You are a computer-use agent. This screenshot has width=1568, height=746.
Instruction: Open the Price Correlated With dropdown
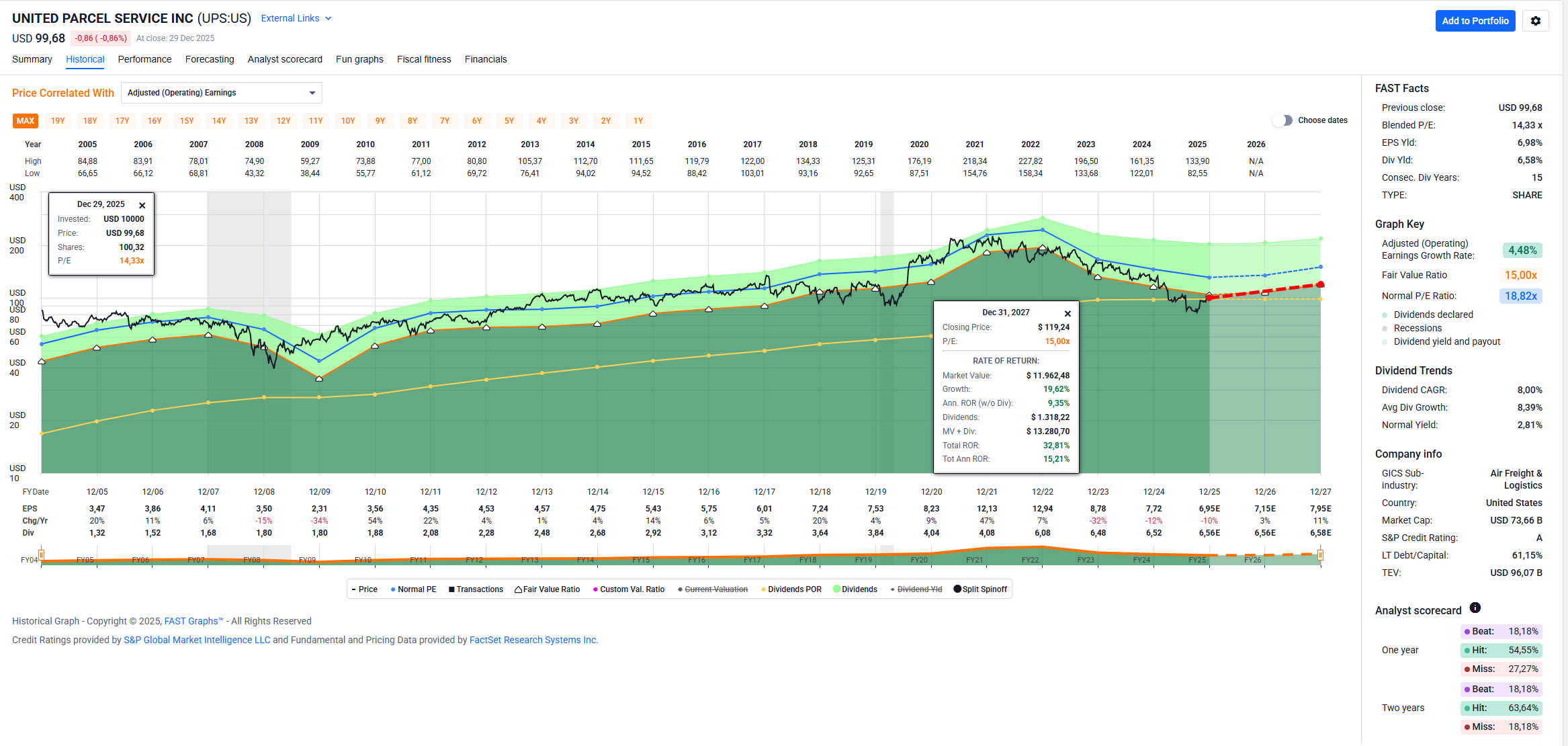(x=221, y=93)
